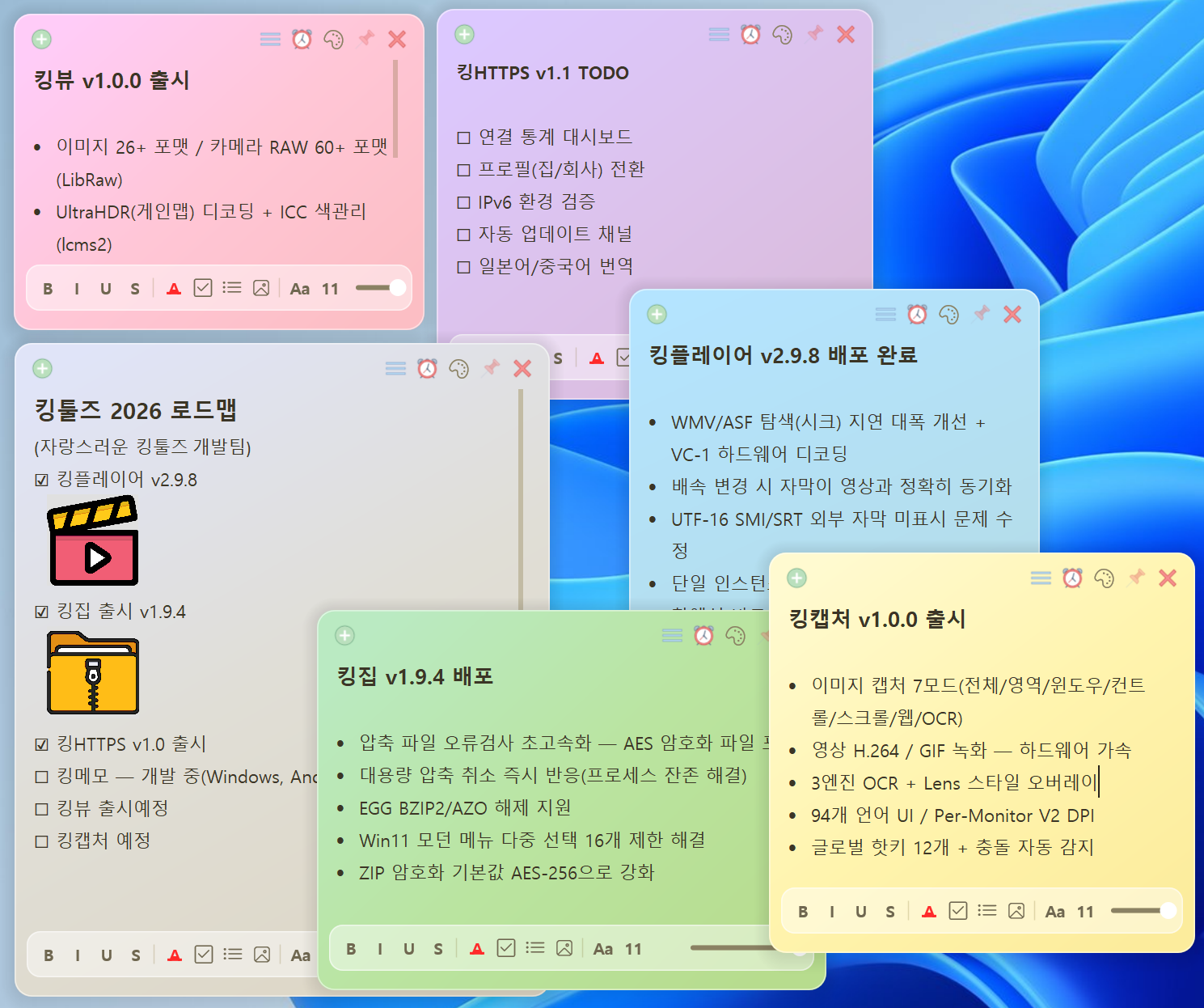The width and height of the screenshot is (1204, 1008).
Task: Toggle underline in the 킹집 note toolbar
Action: tap(409, 949)
